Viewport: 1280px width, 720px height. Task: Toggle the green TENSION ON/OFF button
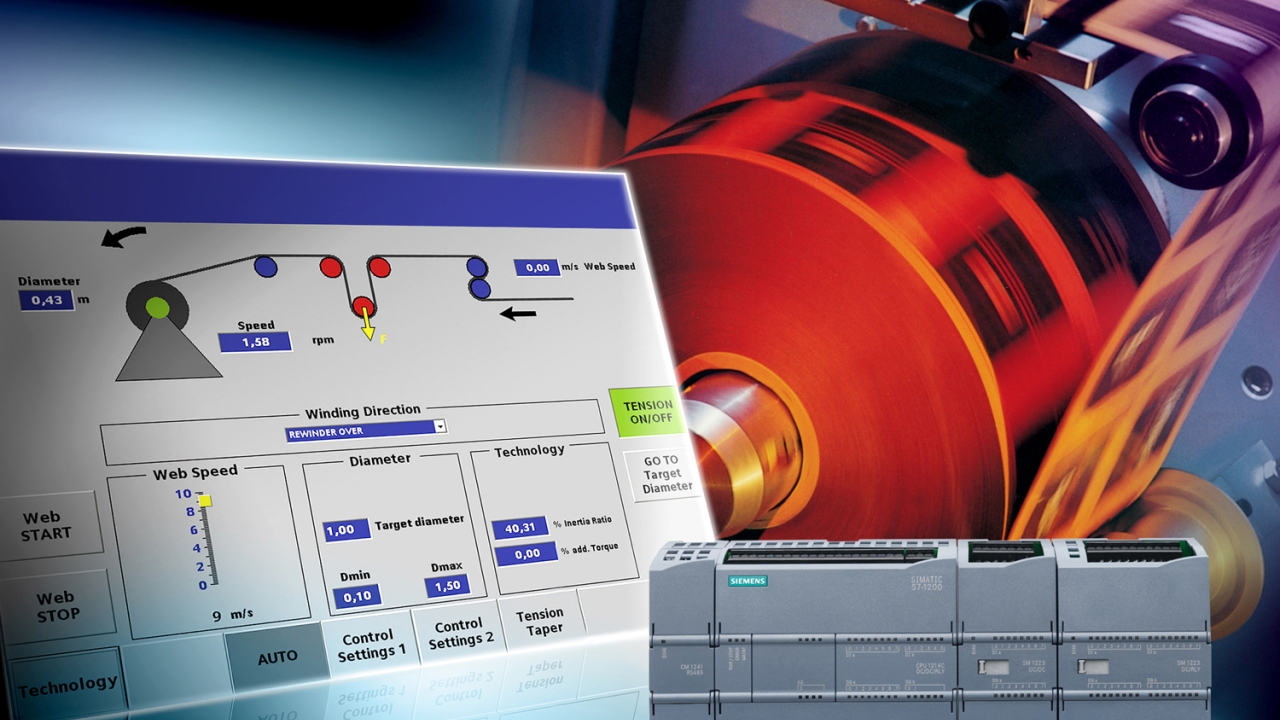coord(648,412)
